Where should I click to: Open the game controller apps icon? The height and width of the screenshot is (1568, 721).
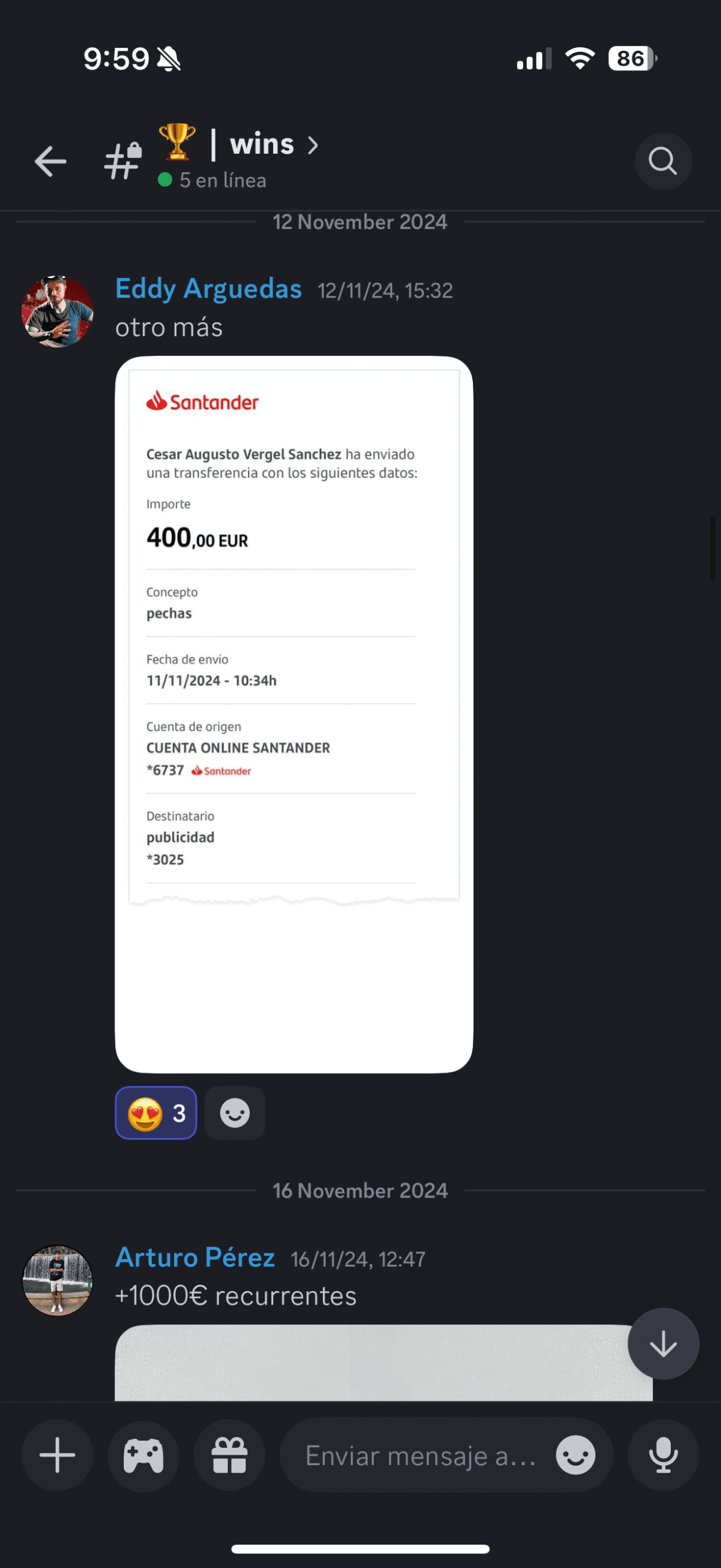click(143, 1455)
